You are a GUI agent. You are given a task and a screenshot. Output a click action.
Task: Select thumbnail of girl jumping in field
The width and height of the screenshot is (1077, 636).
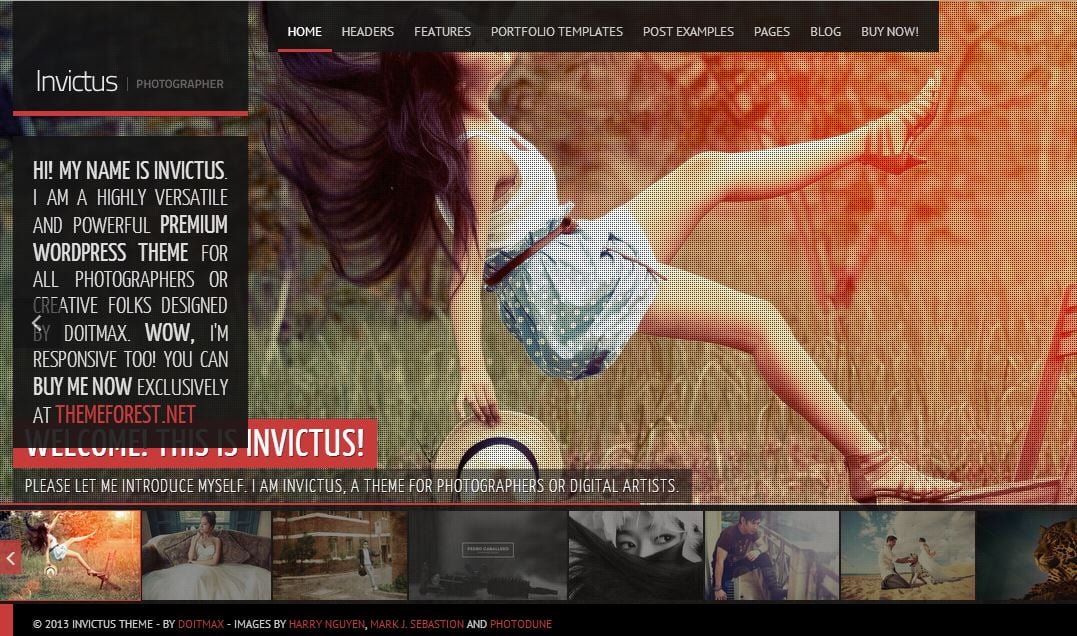click(70, 555)
